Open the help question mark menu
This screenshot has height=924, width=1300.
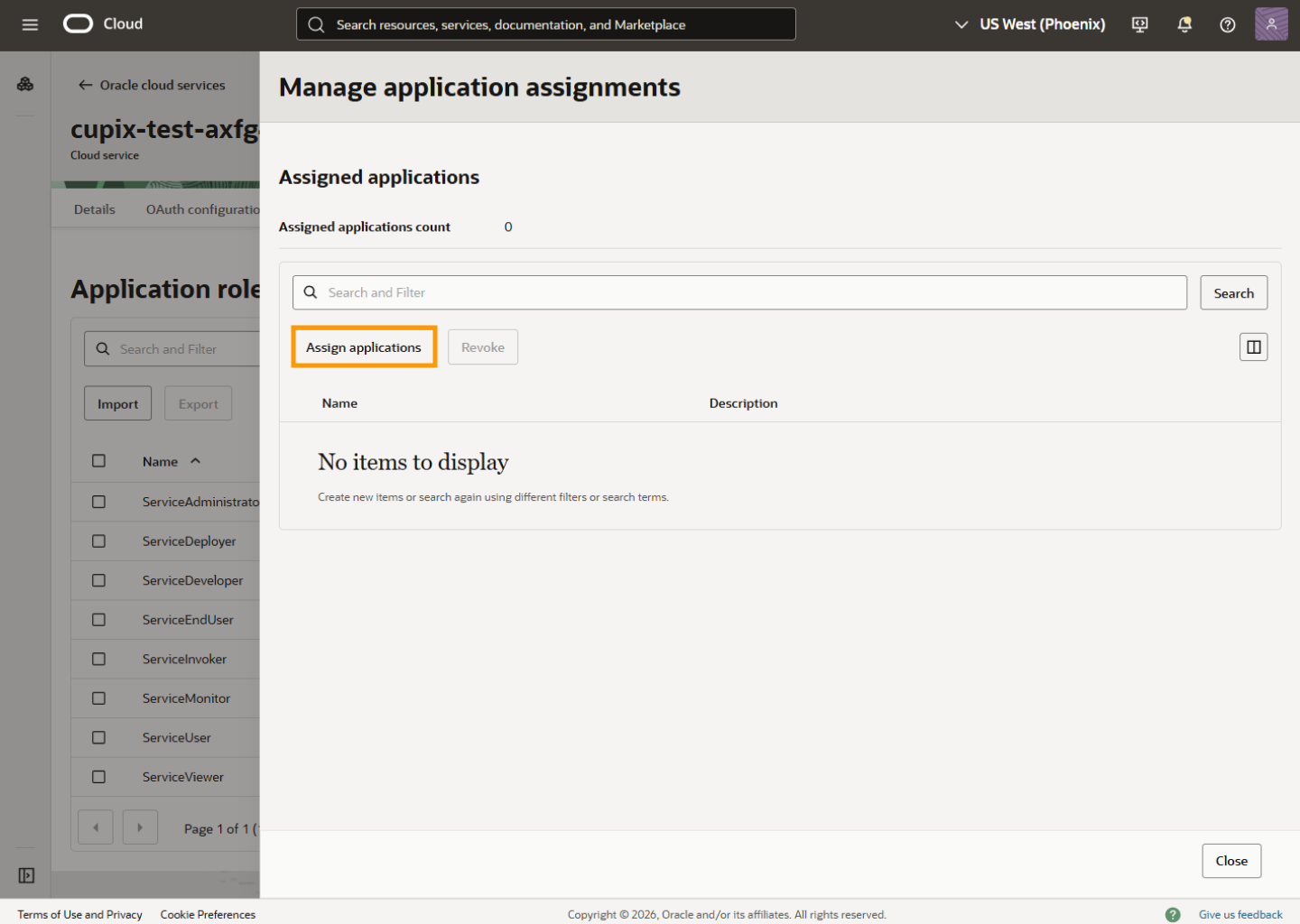point(1228,24)
